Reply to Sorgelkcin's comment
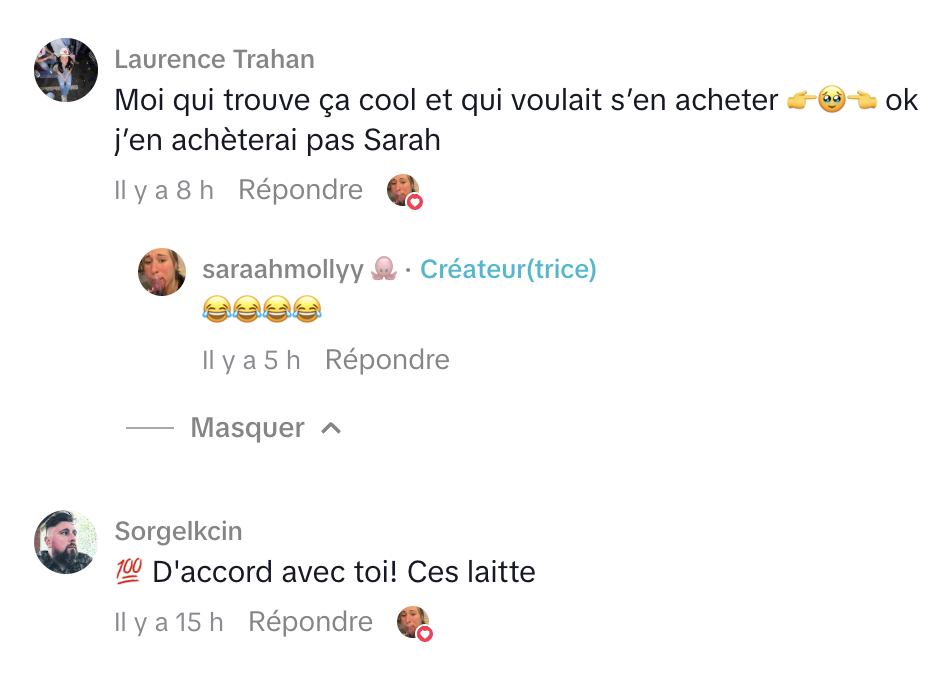This screenshot has width=944, height=680. [x=310, y=622]
